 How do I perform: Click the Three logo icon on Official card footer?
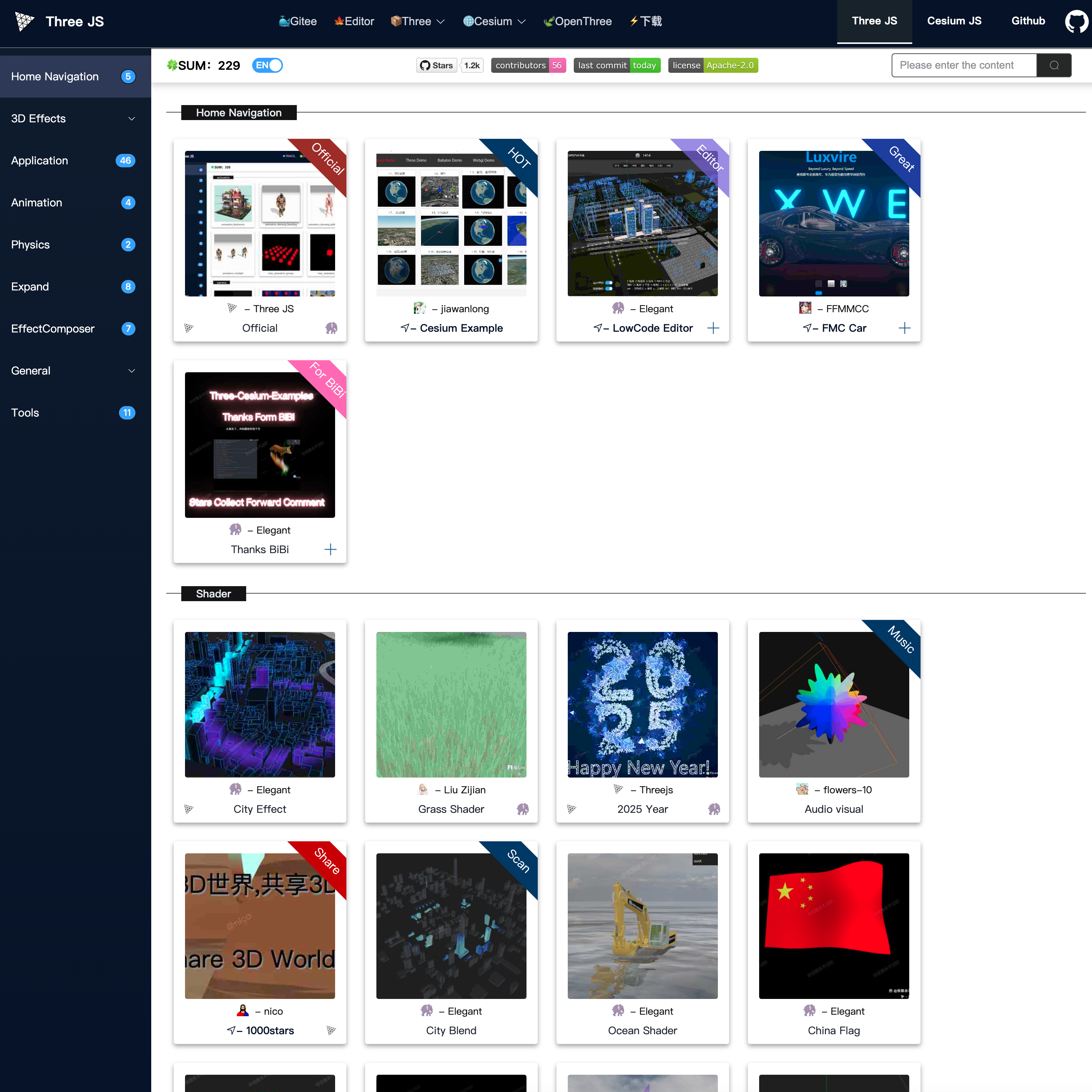[189, 328]
